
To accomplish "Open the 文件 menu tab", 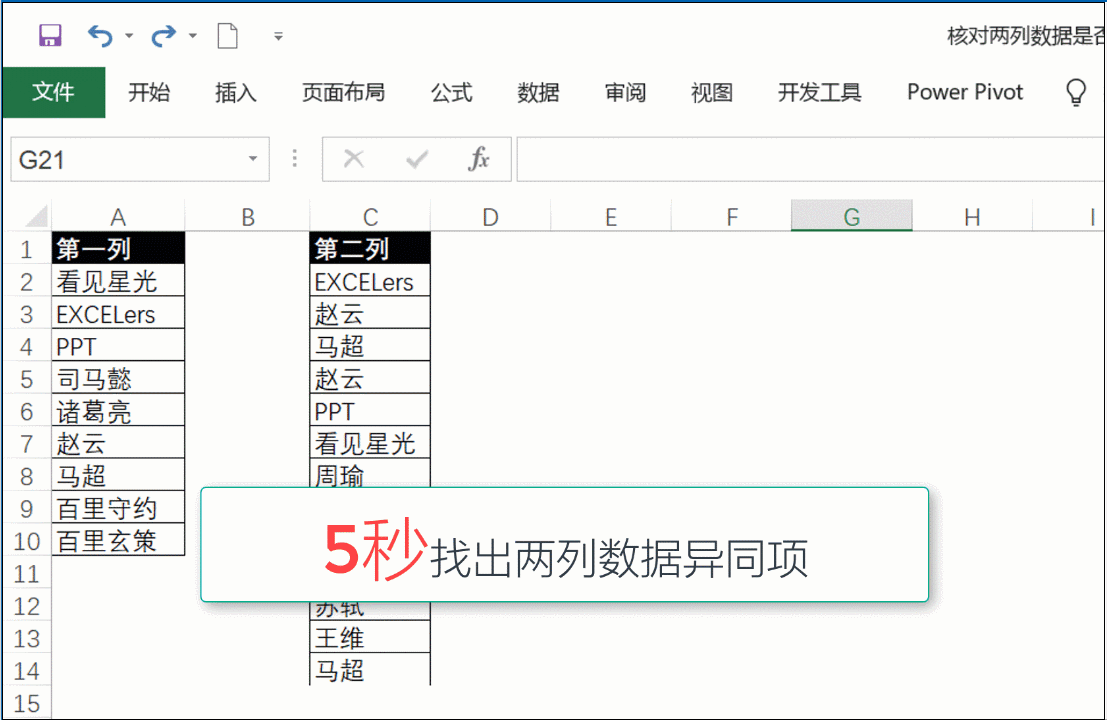I will (53, 93).
